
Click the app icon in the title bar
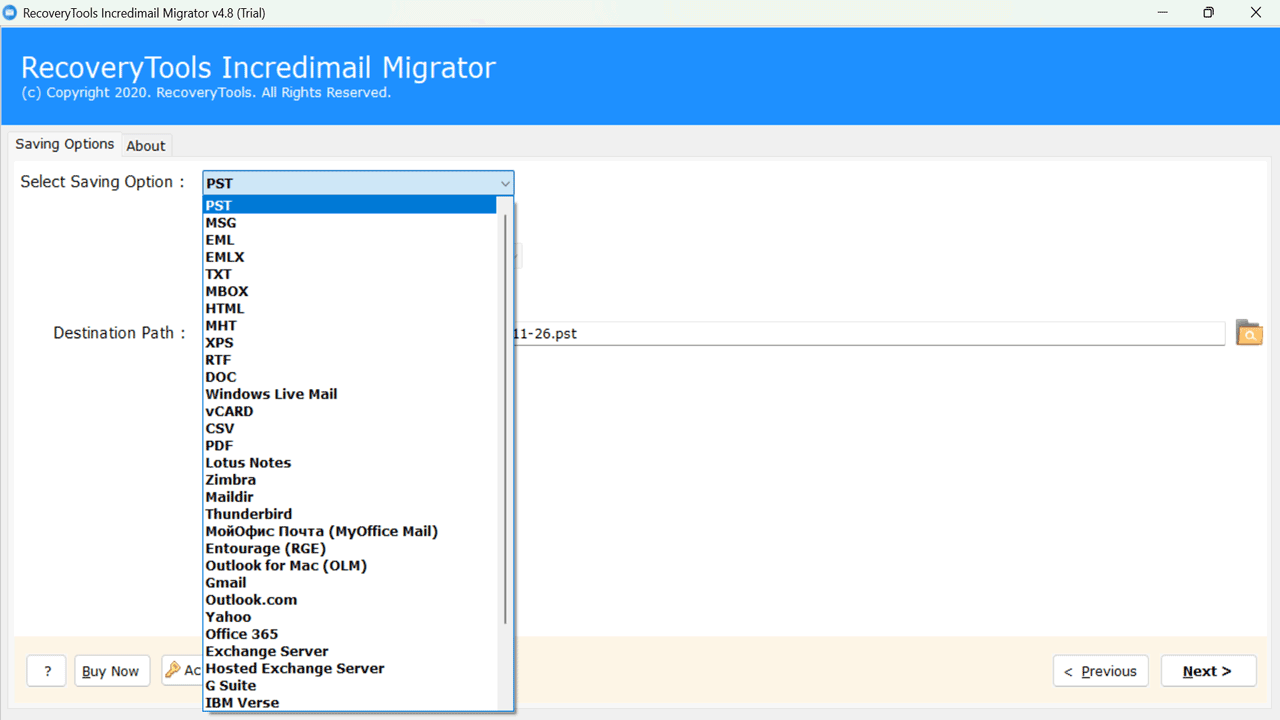pyautogui.click(x=10, y=13)
